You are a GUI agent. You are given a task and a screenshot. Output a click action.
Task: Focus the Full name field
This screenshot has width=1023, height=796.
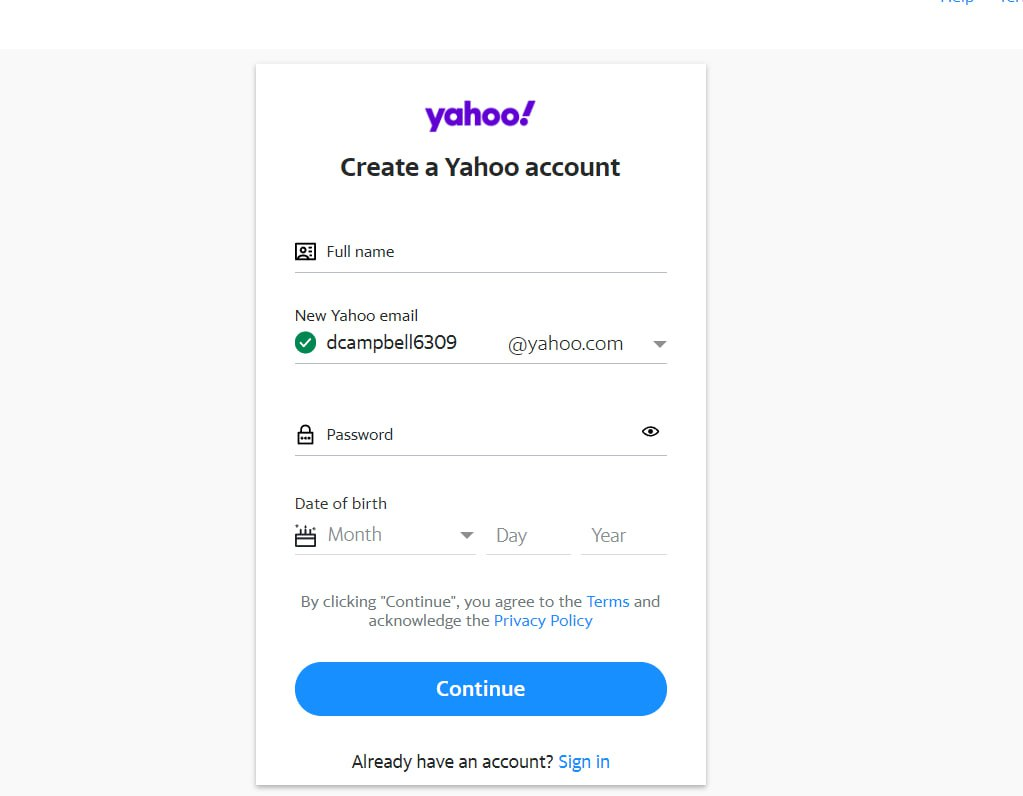tap(490, 252)
